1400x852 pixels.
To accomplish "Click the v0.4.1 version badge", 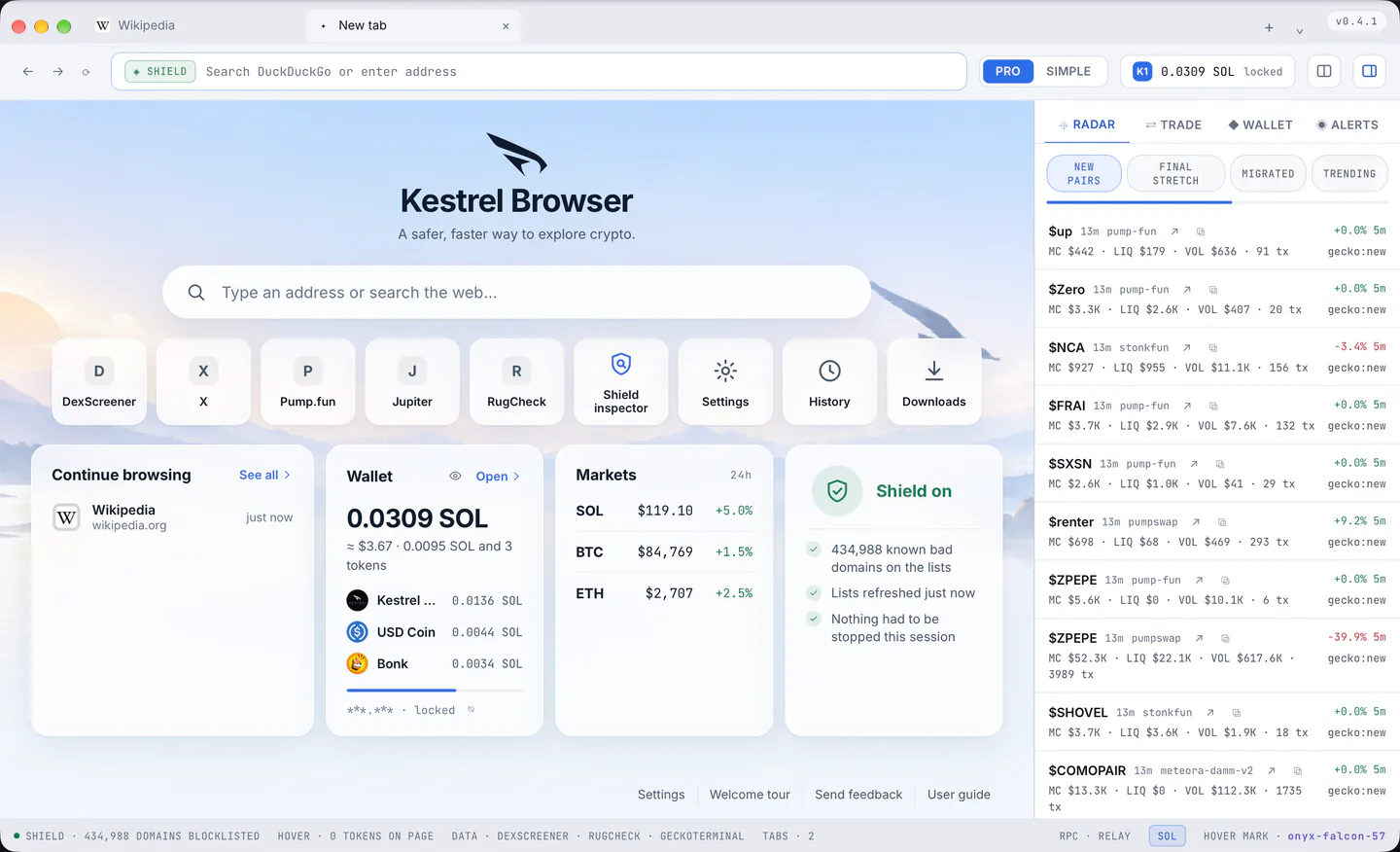I will click(x=1356, y=21).
